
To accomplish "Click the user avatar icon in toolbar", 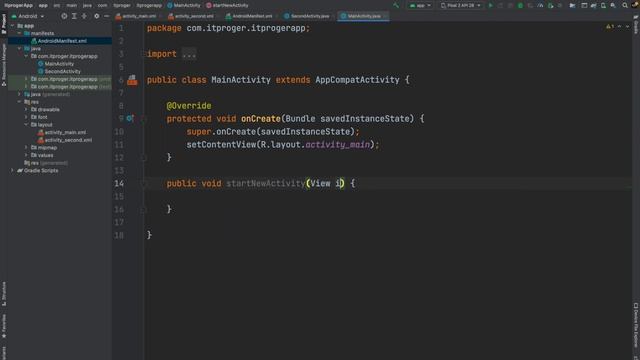I will click(635, 4).
